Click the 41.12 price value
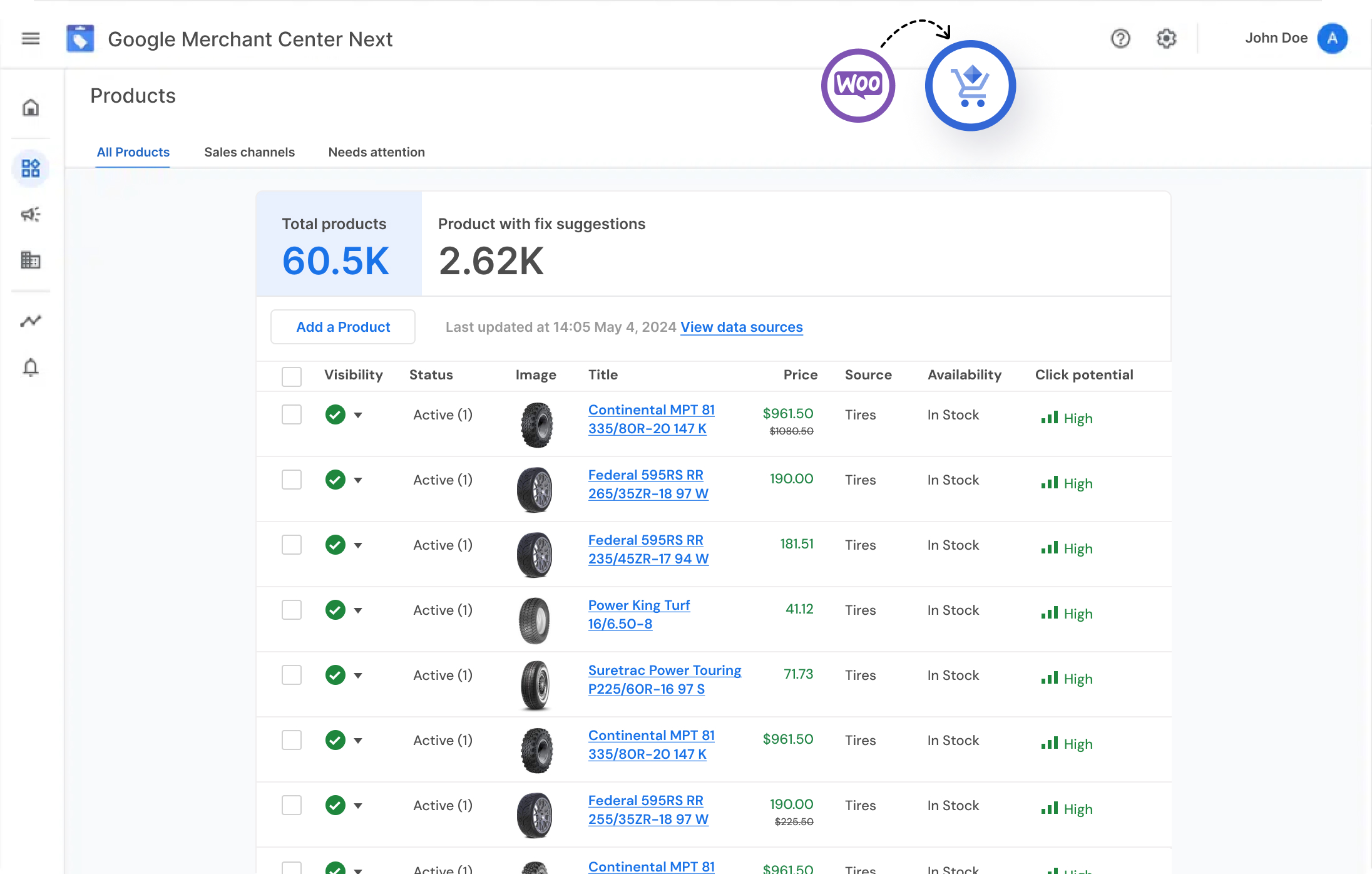 799,609
